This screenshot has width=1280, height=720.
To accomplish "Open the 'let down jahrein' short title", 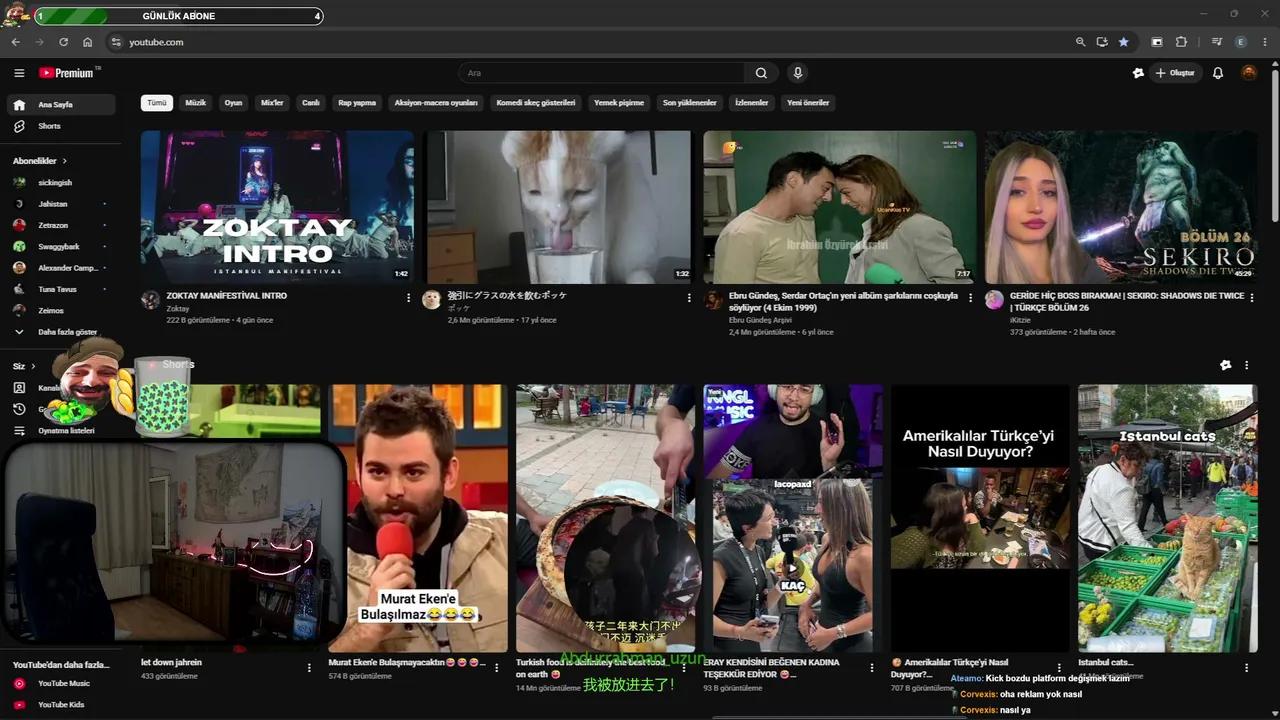I will [171, 662].
